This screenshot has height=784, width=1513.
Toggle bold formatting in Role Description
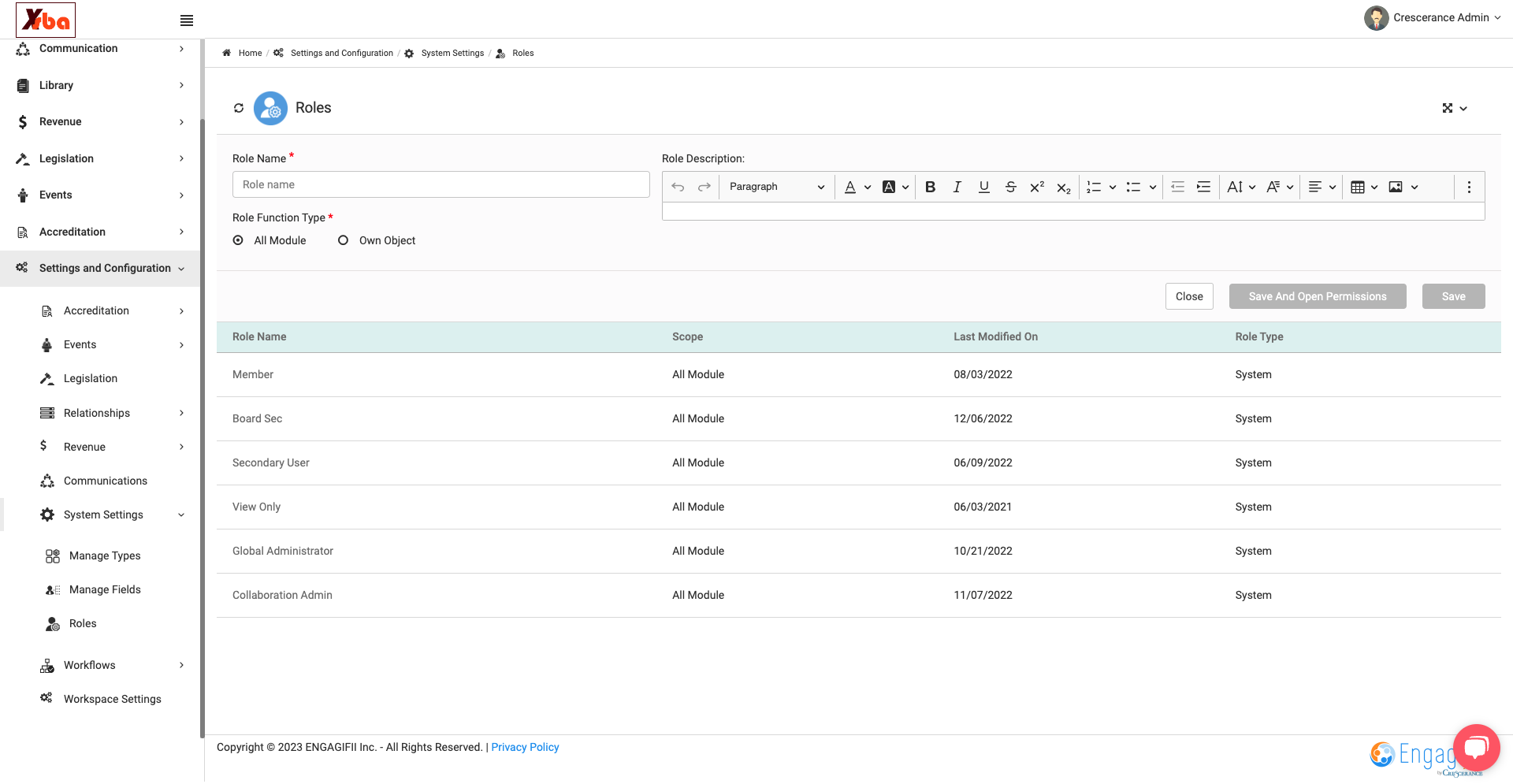click(x=930, y=187)
